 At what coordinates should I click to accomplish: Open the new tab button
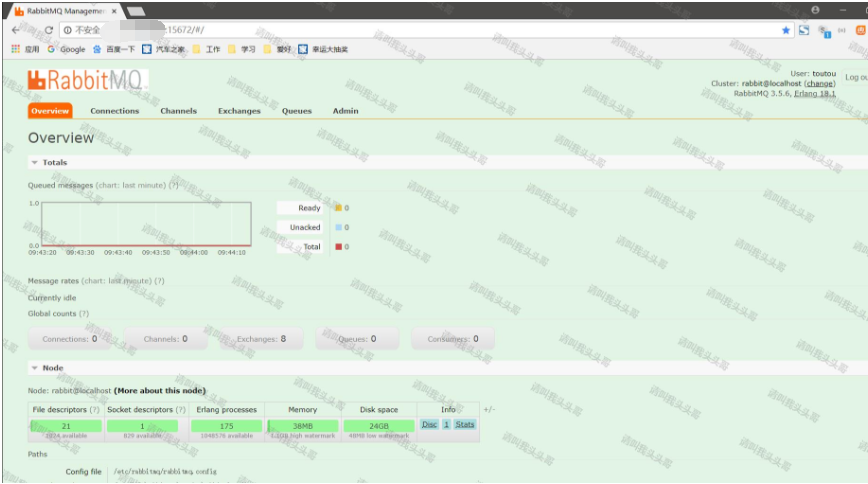pos(136,11)
